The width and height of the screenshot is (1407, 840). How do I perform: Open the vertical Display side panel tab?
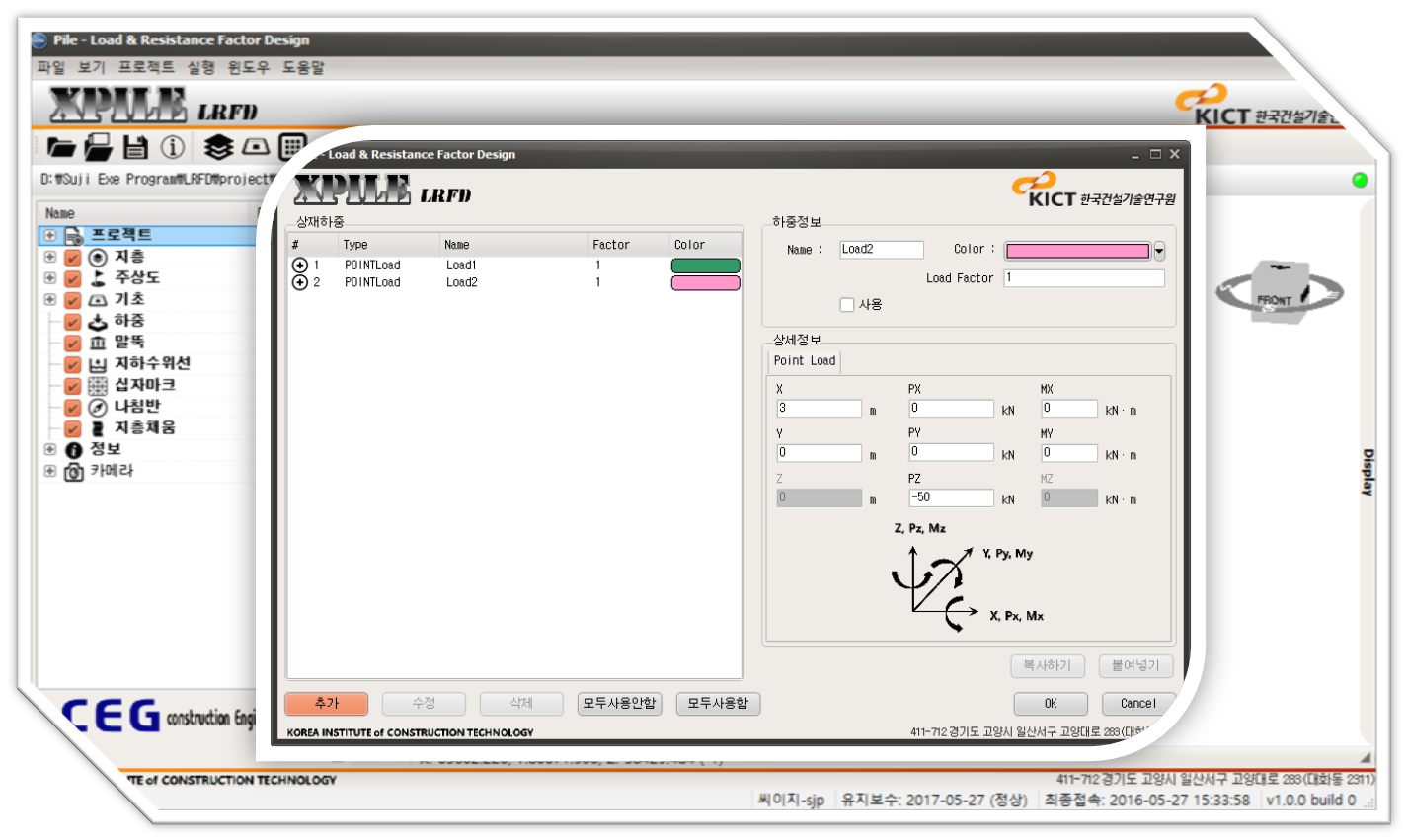tap(1368, 472)
